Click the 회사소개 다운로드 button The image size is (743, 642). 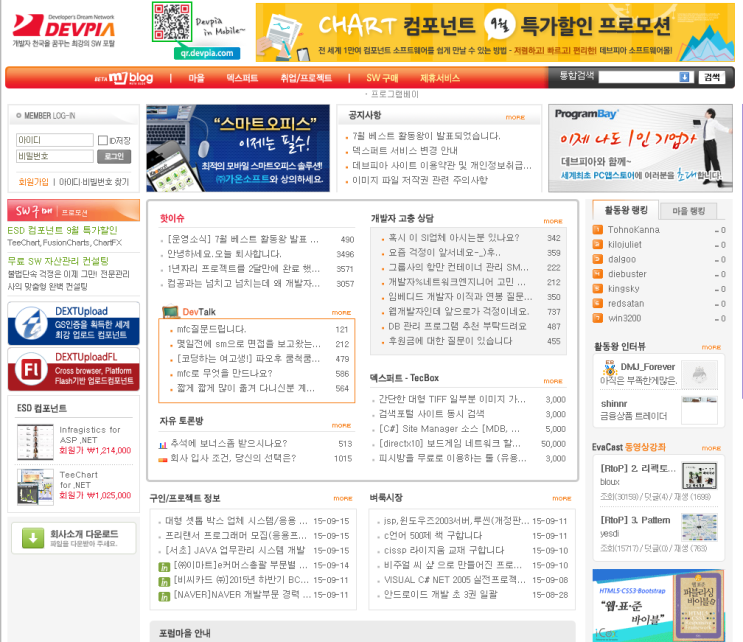tap(73, 538)
